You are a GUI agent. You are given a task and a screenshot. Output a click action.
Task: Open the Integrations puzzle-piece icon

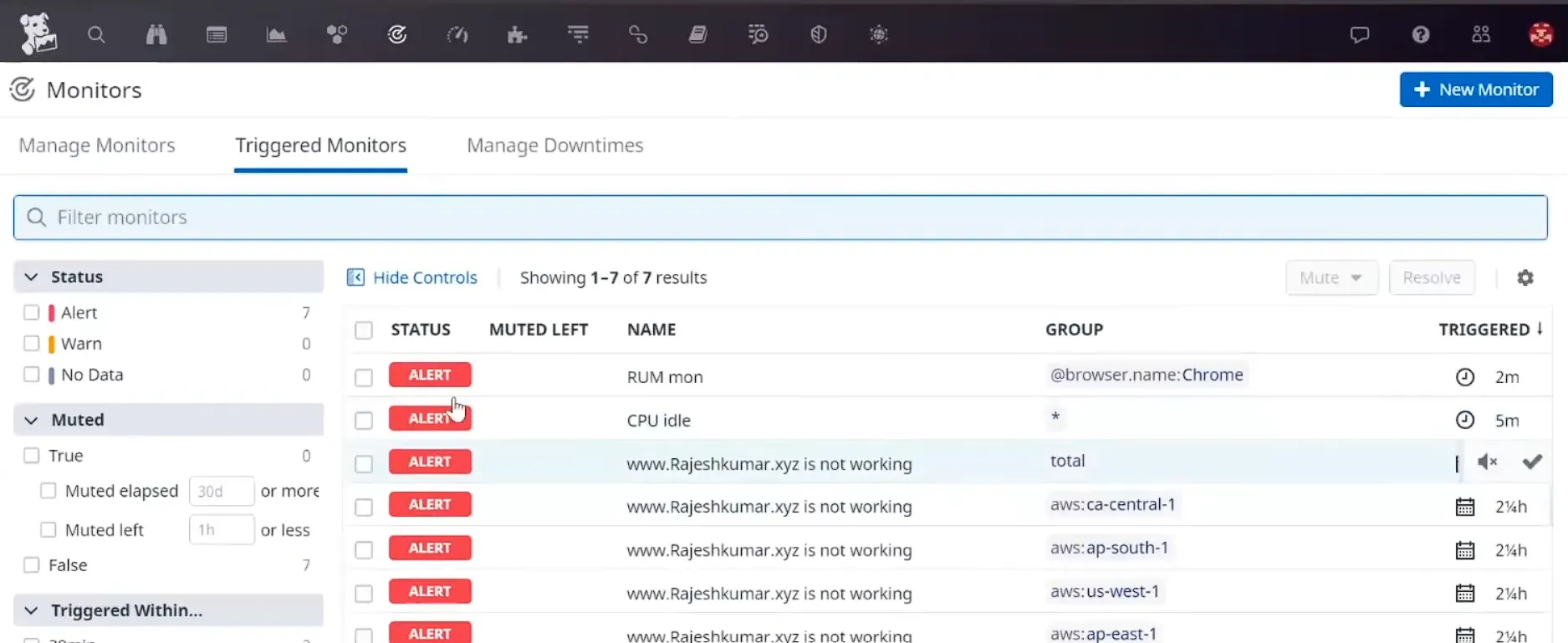pos(518,34)
